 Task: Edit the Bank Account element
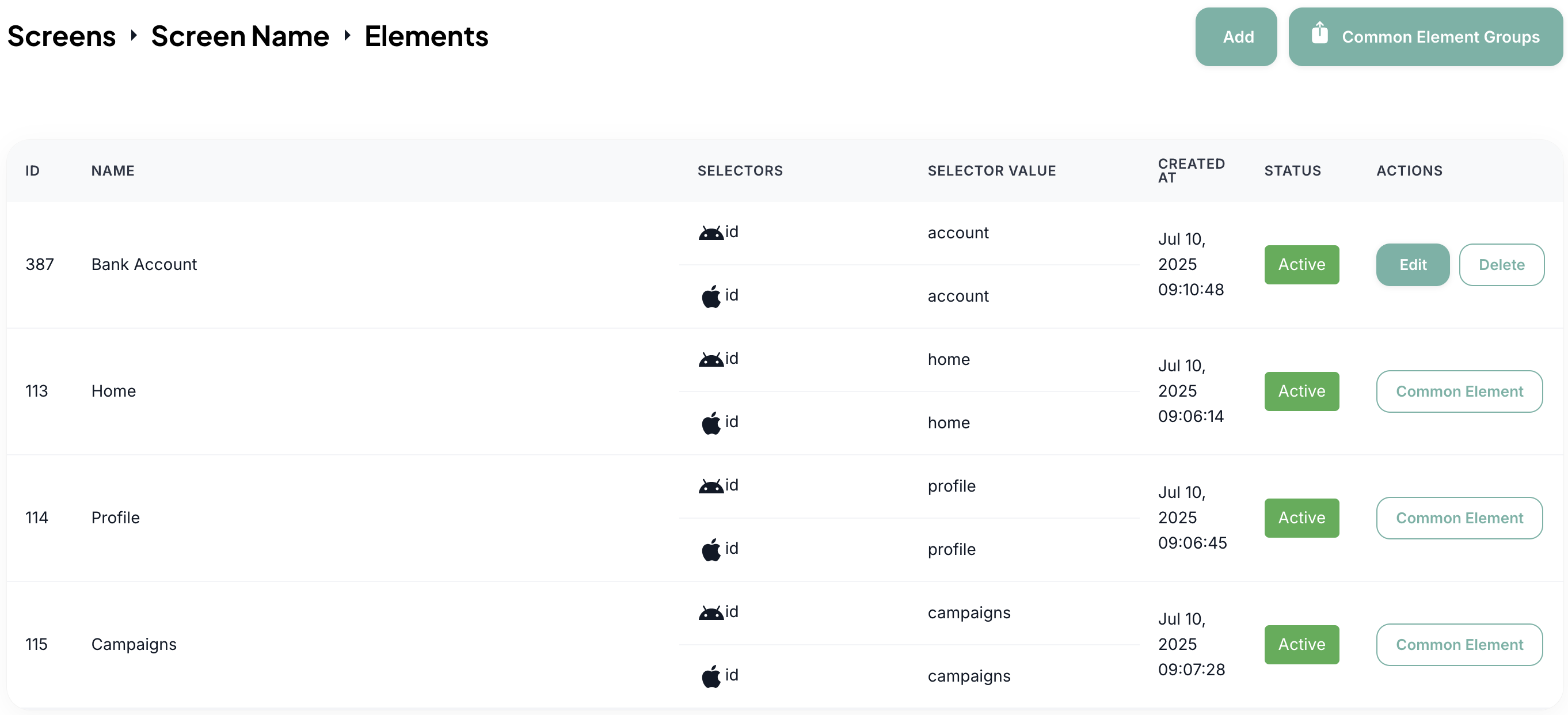[x=1412, y=265]
